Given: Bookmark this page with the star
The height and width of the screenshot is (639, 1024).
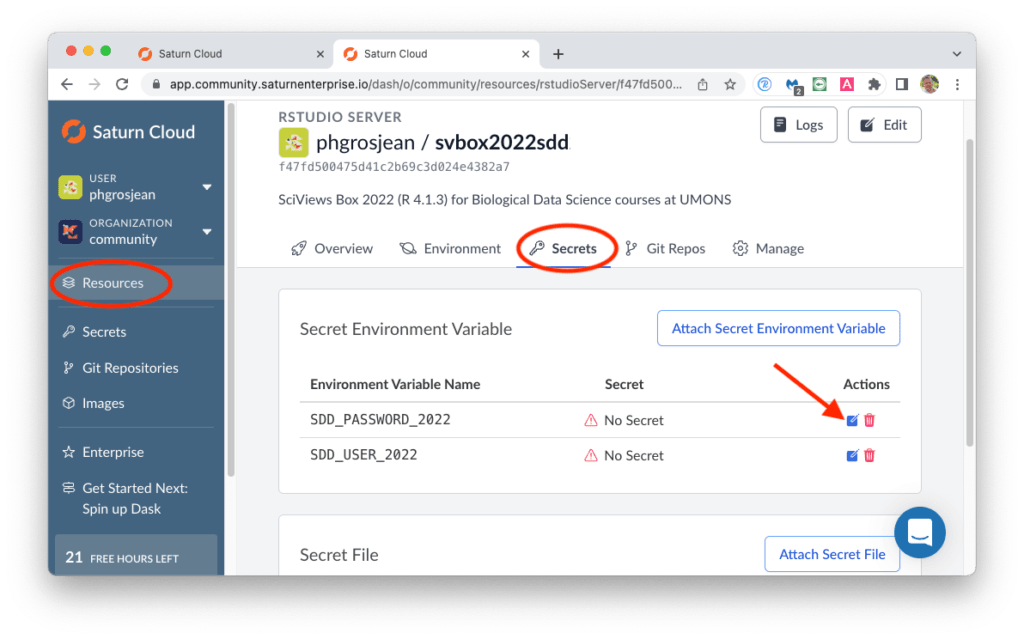Looking at the screenshot, I should 730,84.
